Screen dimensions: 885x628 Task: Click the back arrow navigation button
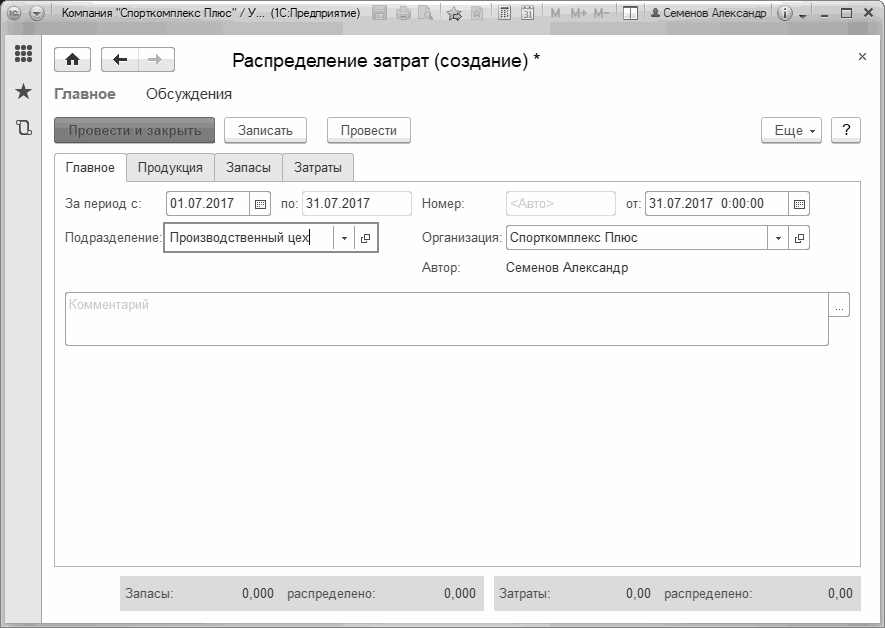[x=120, y=60]
